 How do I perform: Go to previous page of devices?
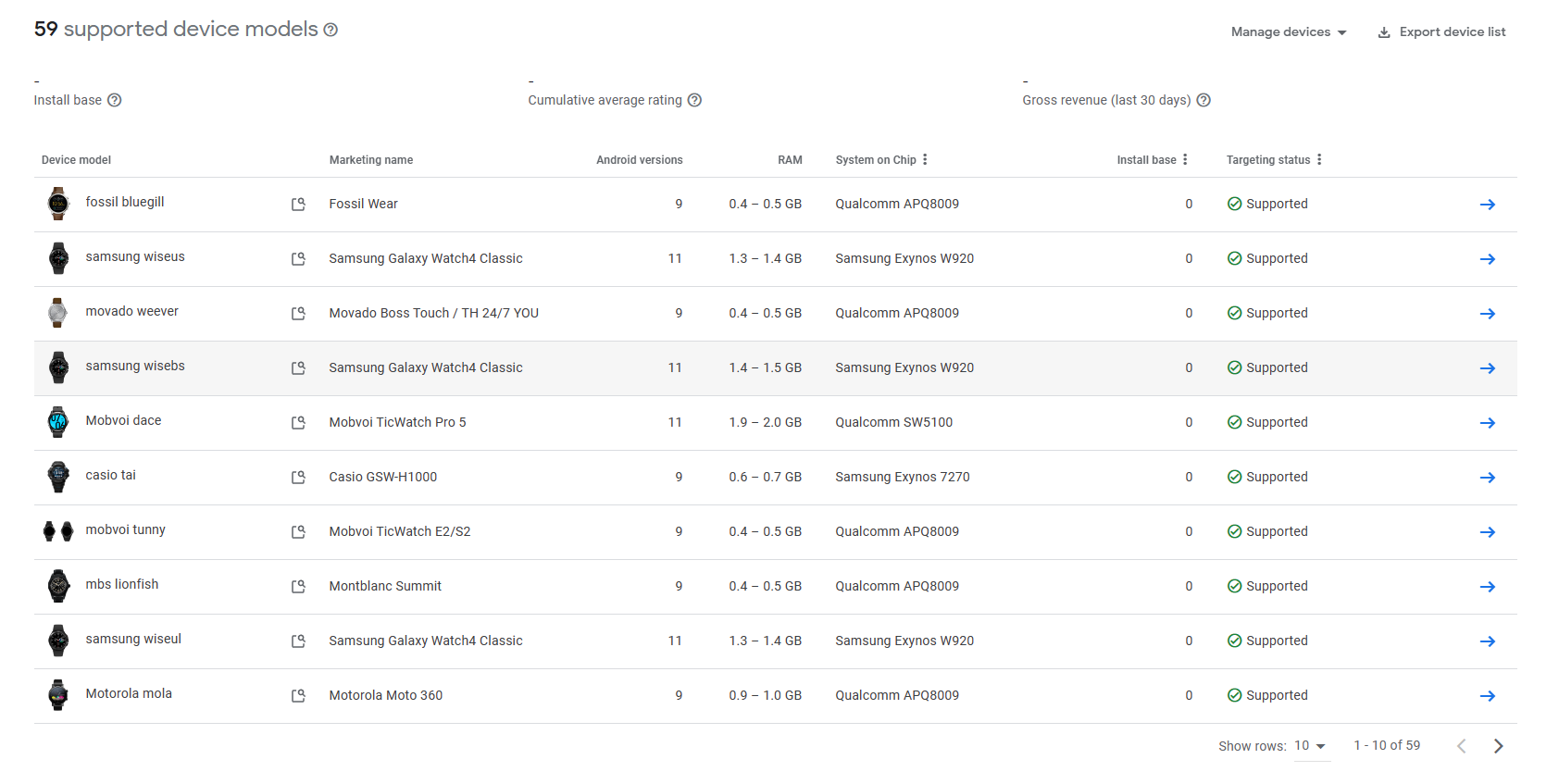[1461, 746]
